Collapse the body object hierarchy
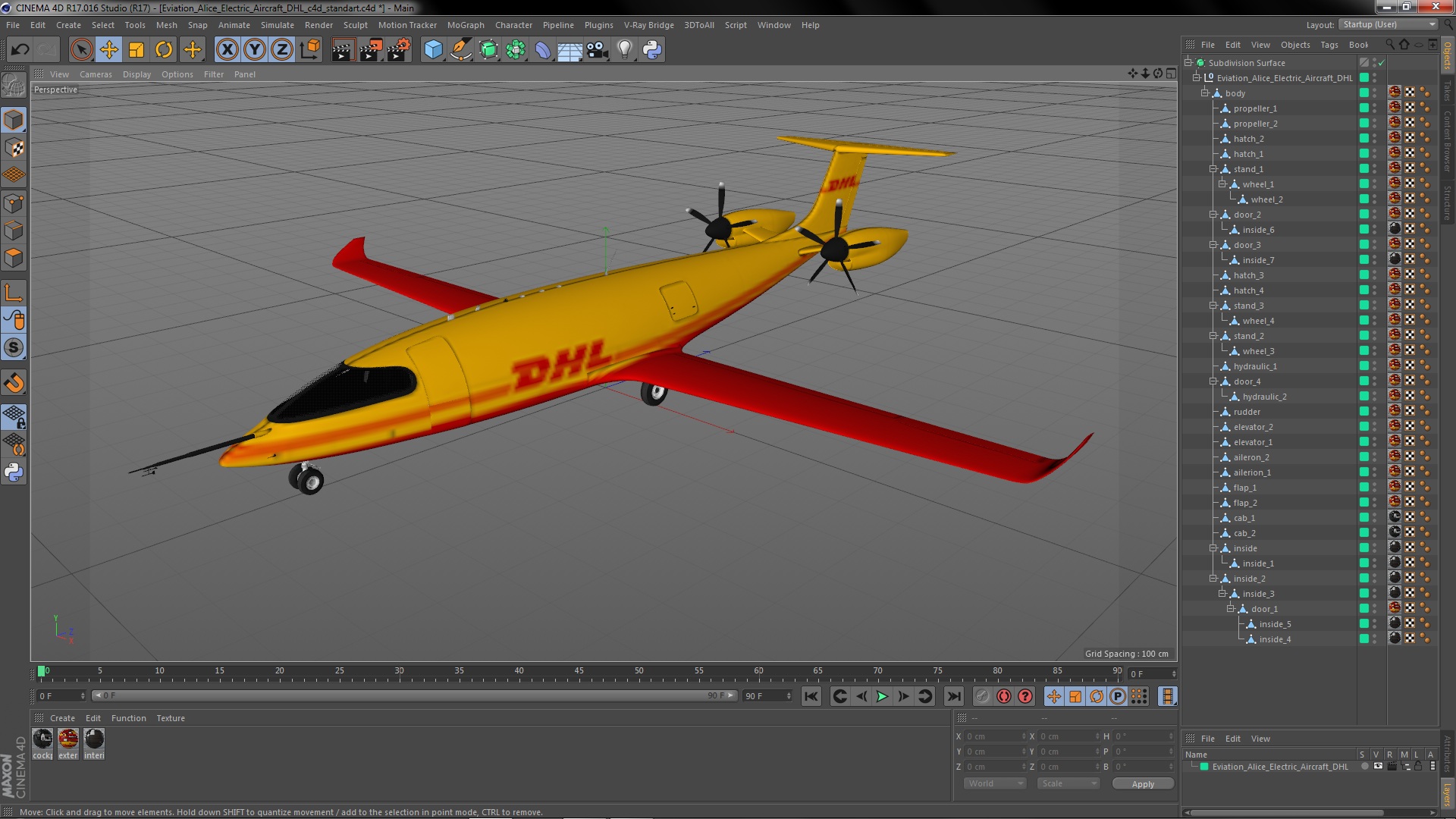 tap(1204, 93)
